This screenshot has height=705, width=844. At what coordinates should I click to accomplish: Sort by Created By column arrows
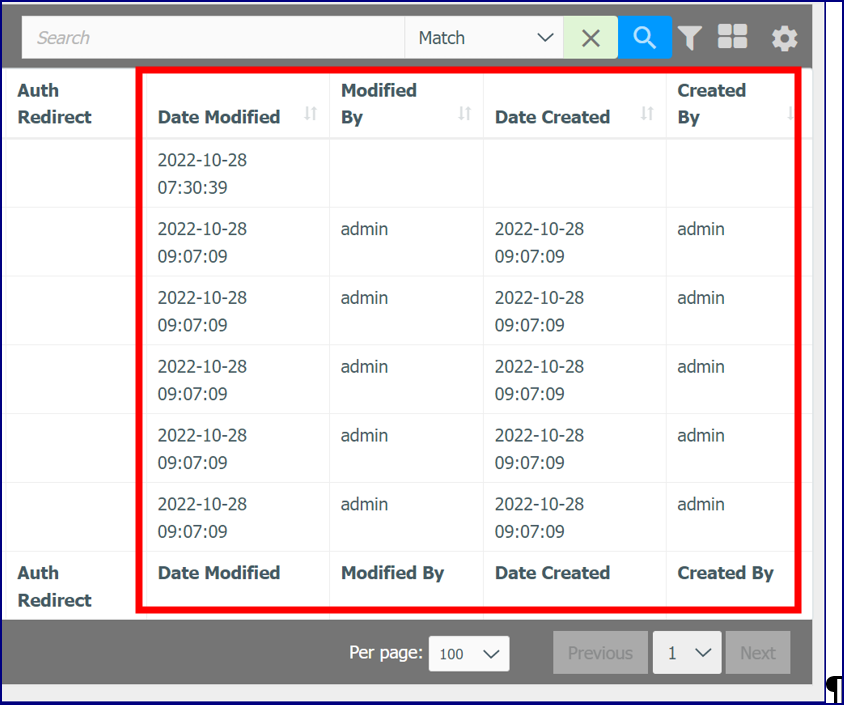tap(790, 114)
